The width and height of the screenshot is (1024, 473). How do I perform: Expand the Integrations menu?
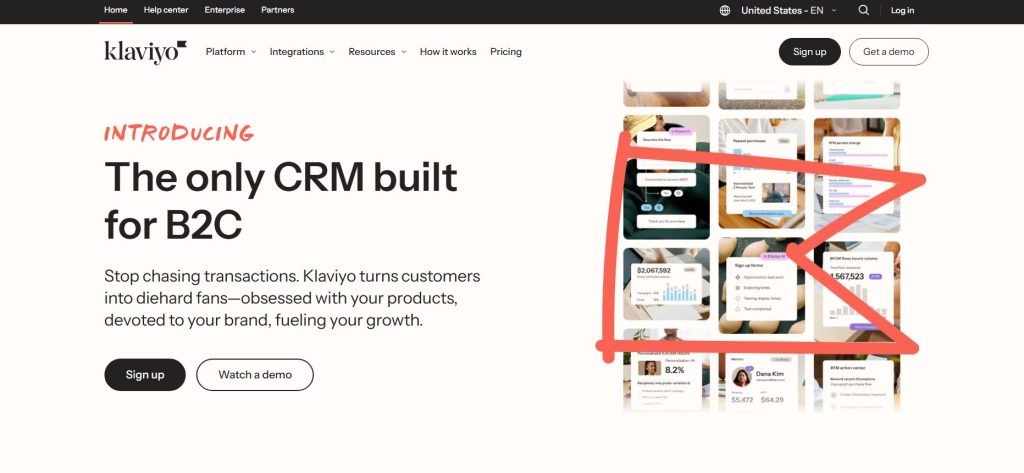point(302,52)
